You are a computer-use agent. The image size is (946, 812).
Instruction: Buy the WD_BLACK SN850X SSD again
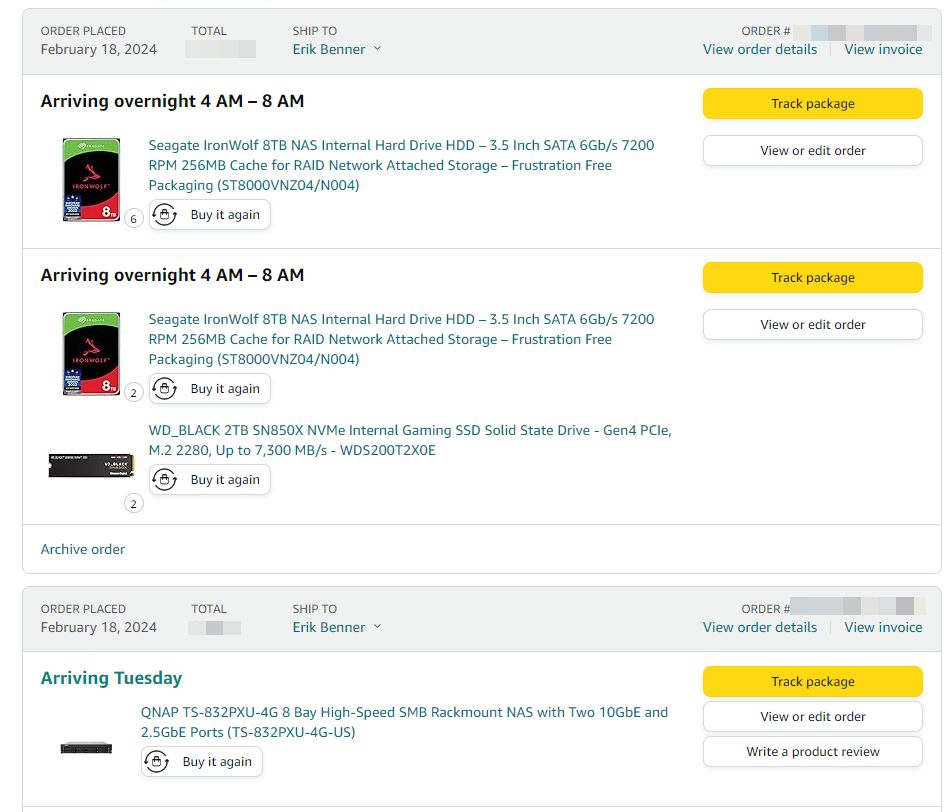click(x=210, y=480)
